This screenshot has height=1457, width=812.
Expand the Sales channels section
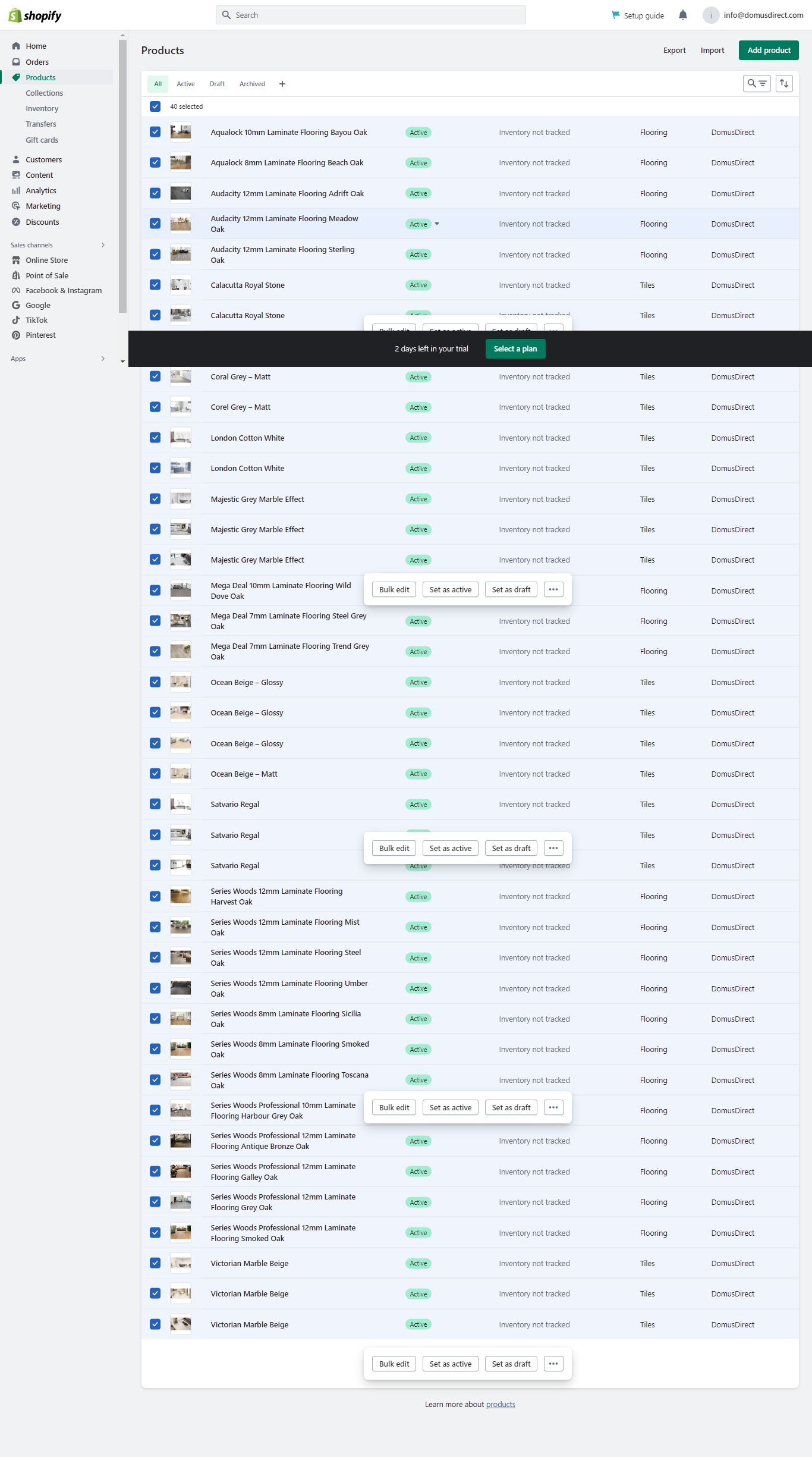[103, 245]
